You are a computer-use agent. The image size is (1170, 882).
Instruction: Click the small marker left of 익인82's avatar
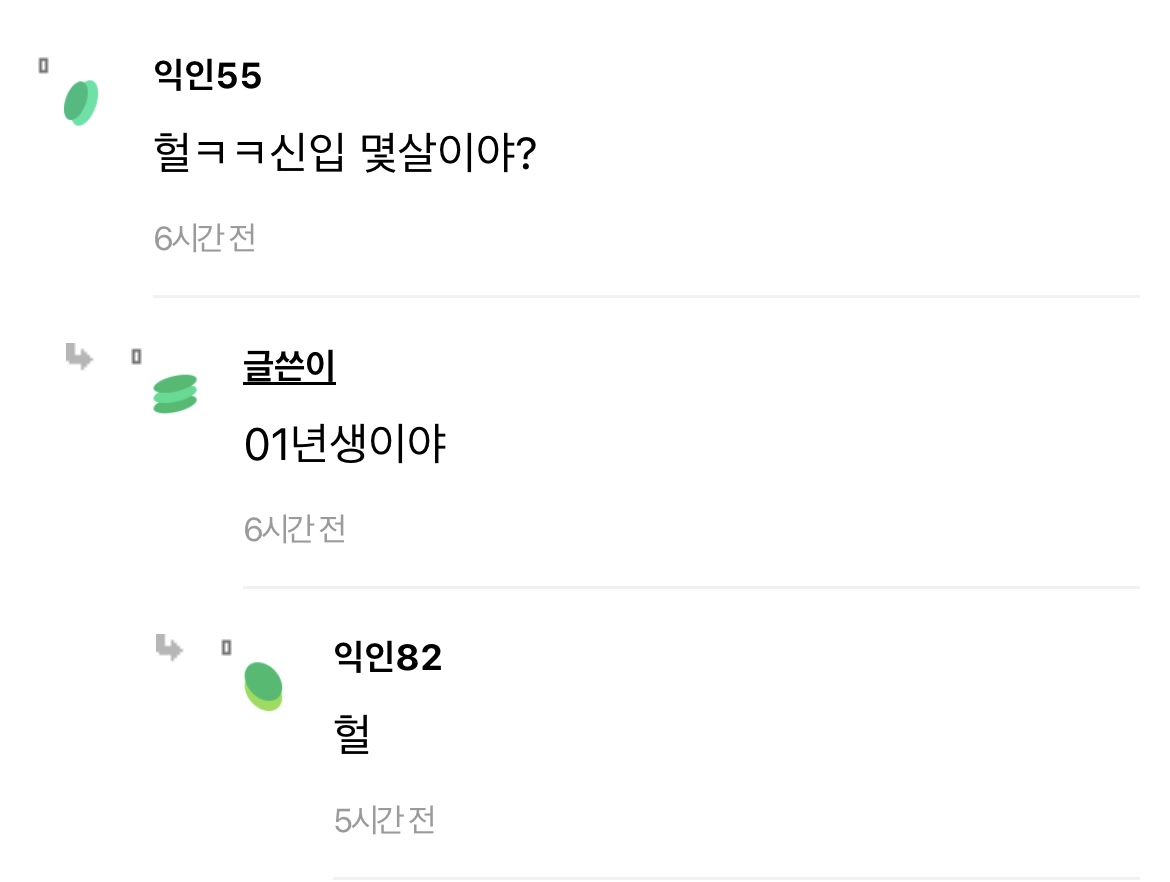coord(226,648)
